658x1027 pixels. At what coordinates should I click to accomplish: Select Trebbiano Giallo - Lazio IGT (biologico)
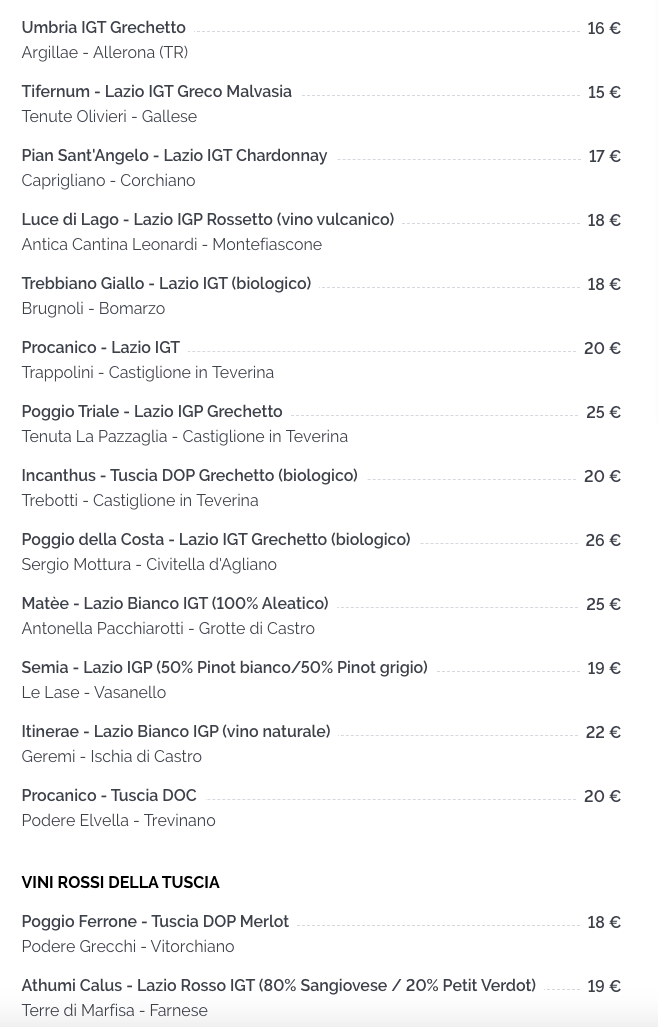(x=166, y=284)
